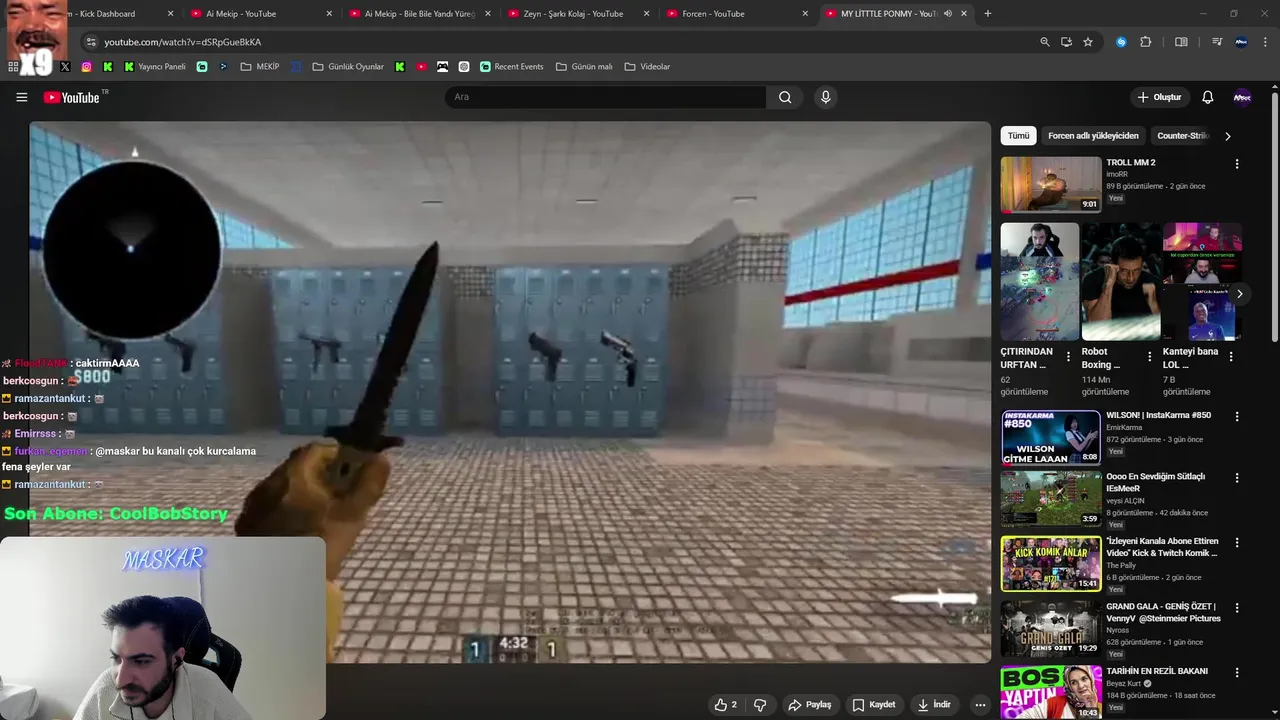Open options for İzleyeni Kanala Abone Ettiren video
This screenshot has height=720, width=1280.
(x=1237, y=543)
